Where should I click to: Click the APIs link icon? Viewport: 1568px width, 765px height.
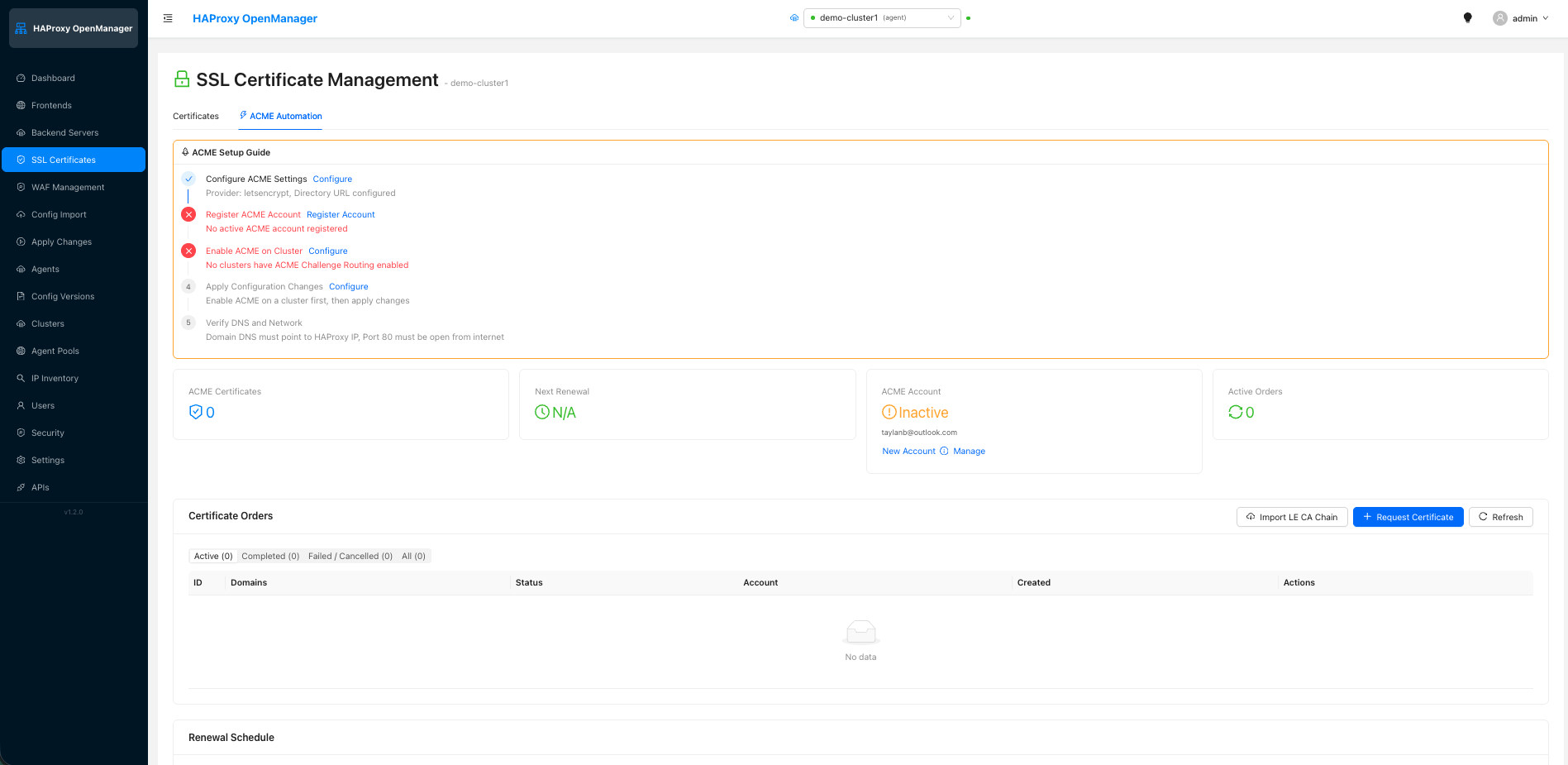point(21,487)
